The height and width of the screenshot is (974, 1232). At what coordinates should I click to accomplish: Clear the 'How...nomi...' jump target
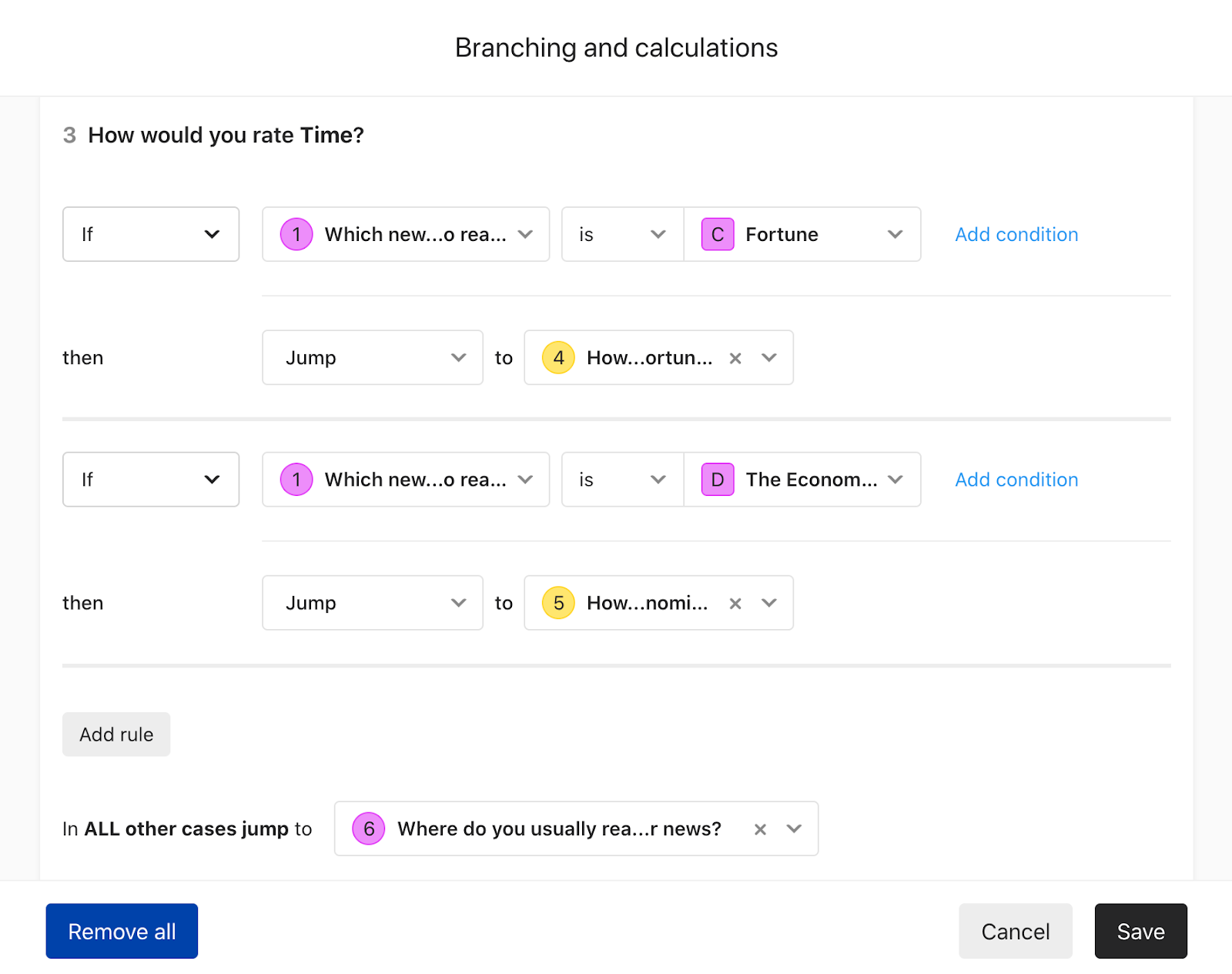pos(735,604)
